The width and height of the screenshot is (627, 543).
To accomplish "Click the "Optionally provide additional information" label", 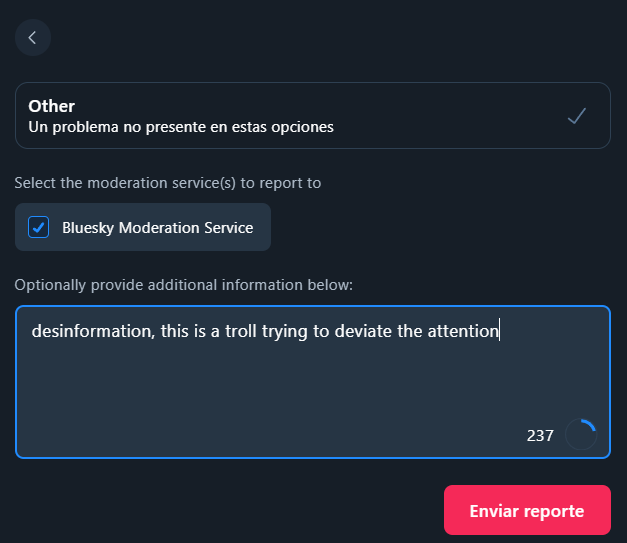I will pyautogui.click(x=183, y=285).
